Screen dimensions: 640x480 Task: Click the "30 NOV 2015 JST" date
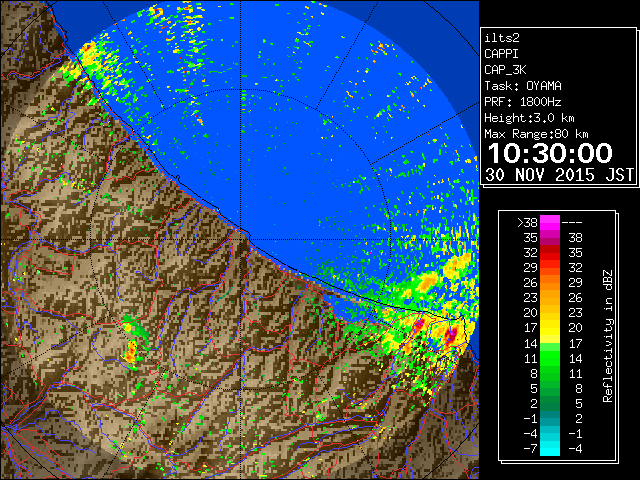[559, 175]
